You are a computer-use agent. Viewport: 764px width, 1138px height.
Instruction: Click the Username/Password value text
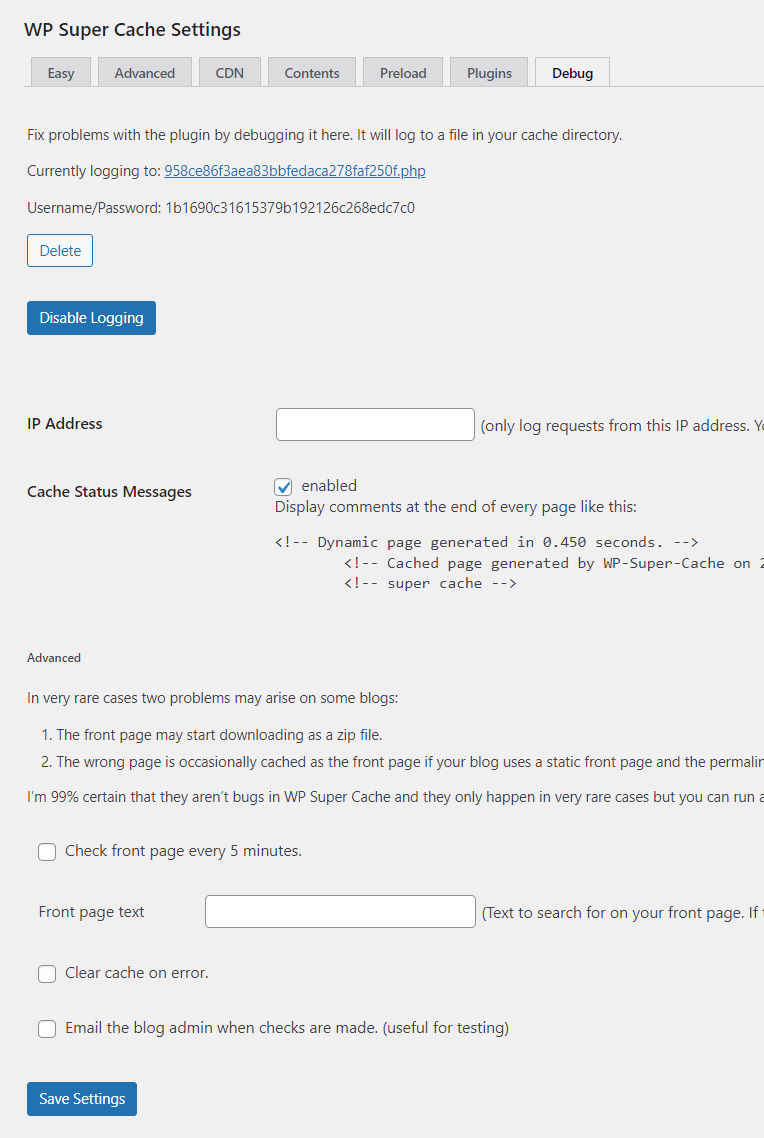[290, 208]
